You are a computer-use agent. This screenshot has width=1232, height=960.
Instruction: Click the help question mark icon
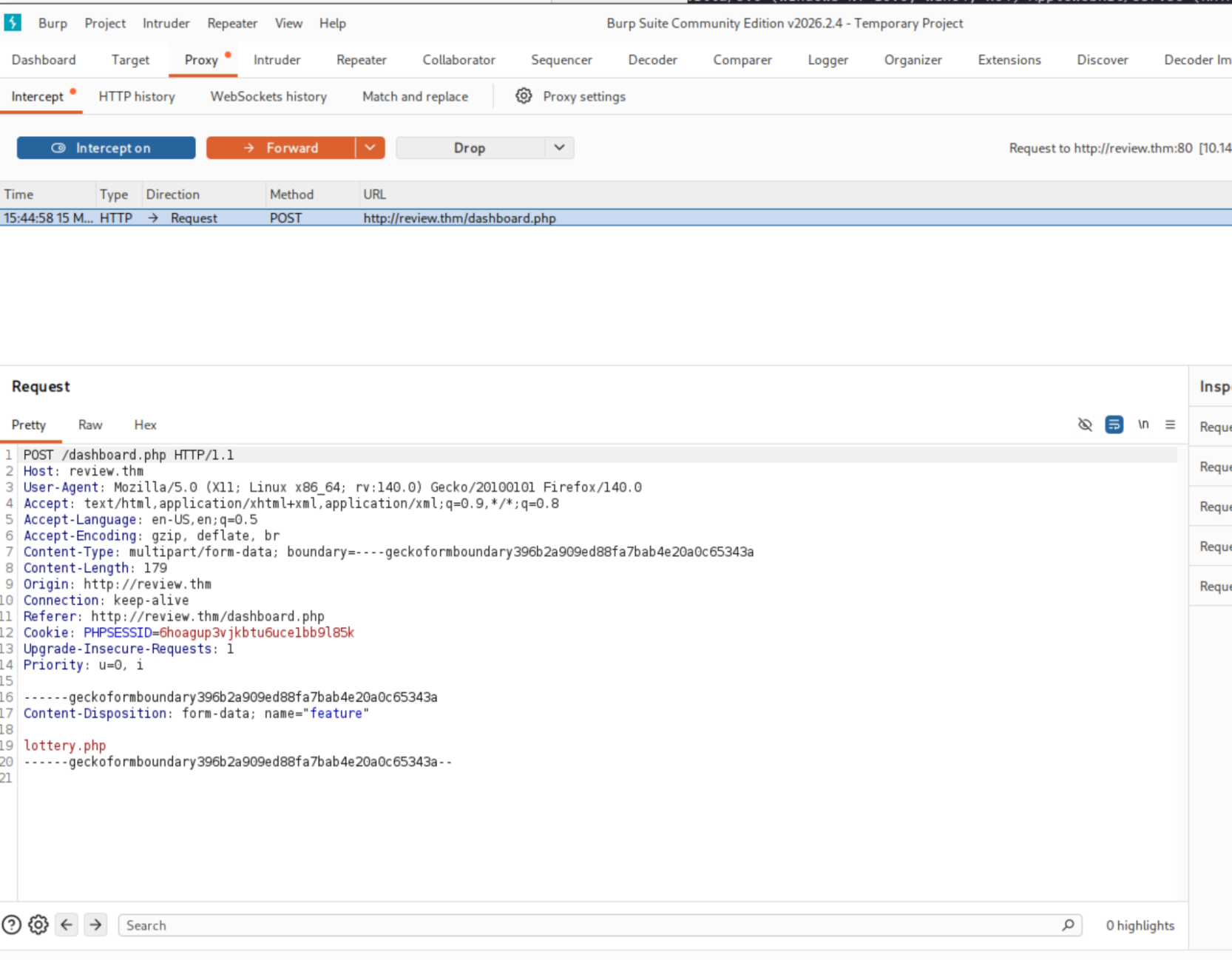(x=12, y=924)
